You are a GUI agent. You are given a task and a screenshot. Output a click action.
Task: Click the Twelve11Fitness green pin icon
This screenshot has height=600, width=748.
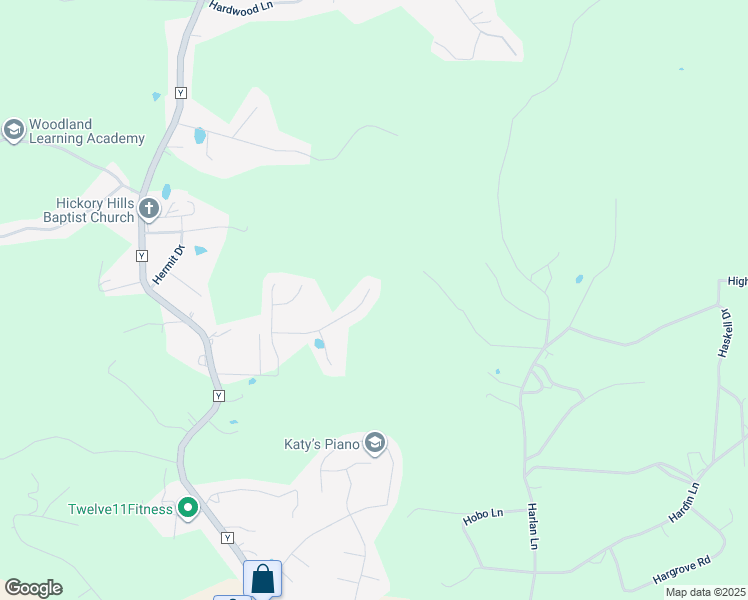188,508
